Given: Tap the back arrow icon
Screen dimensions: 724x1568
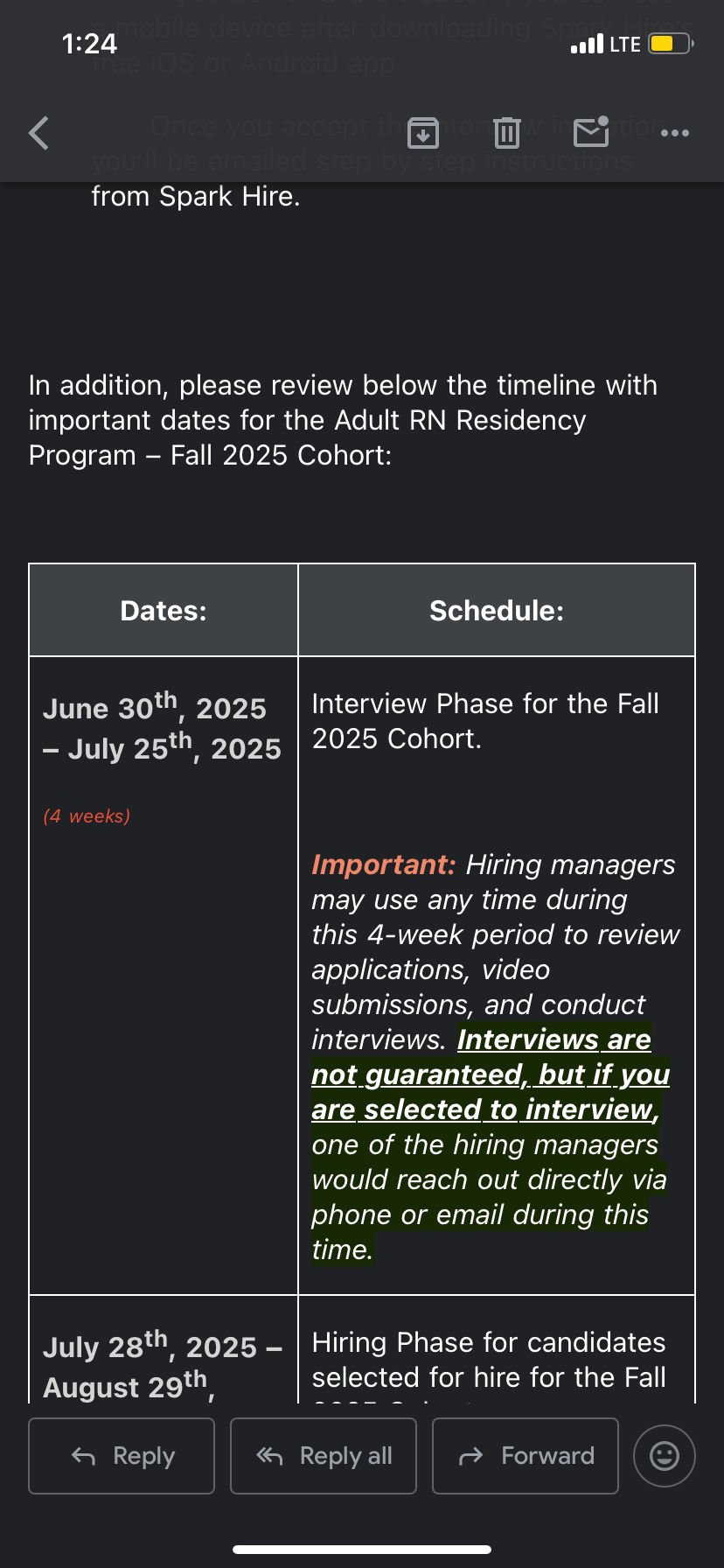Looking at the screenshot, I should [x=38, y=133].
